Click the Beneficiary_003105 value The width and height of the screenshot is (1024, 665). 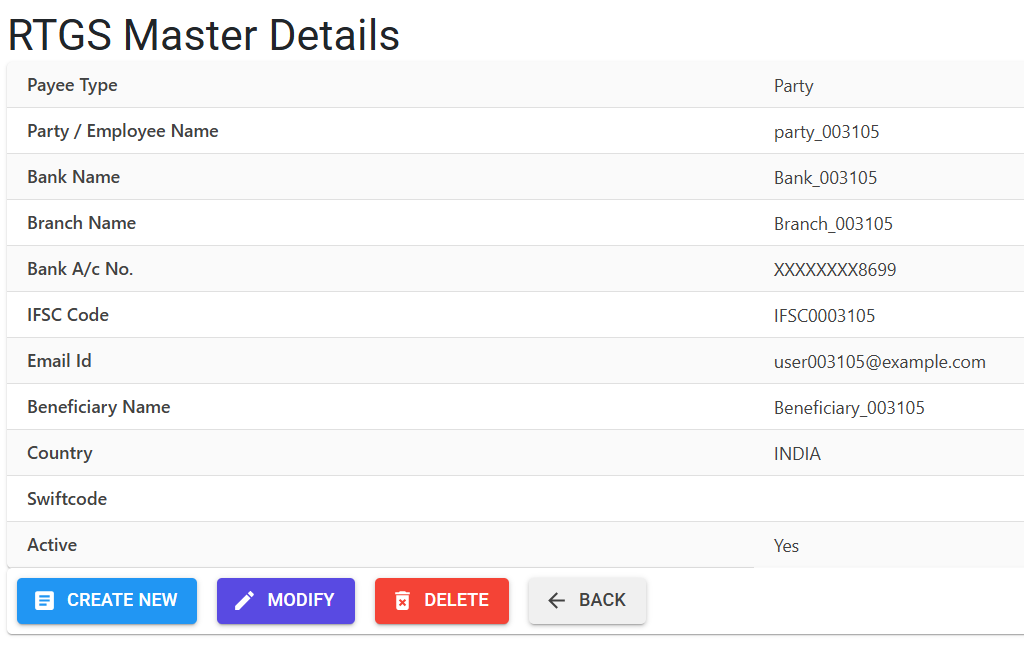point(849,408)
